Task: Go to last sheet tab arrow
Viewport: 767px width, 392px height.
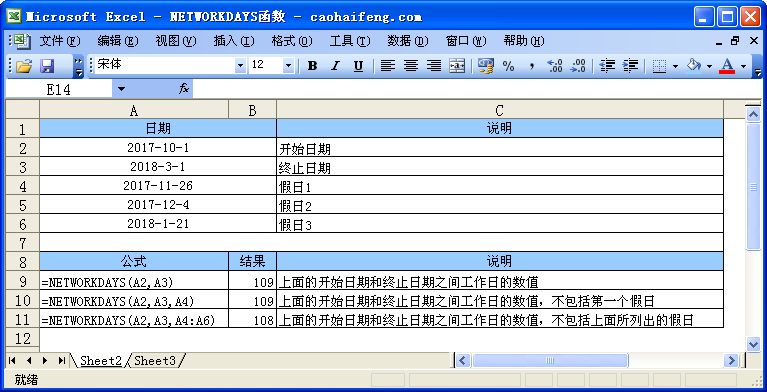Action: pyautogui.click(x=62, y=361)
